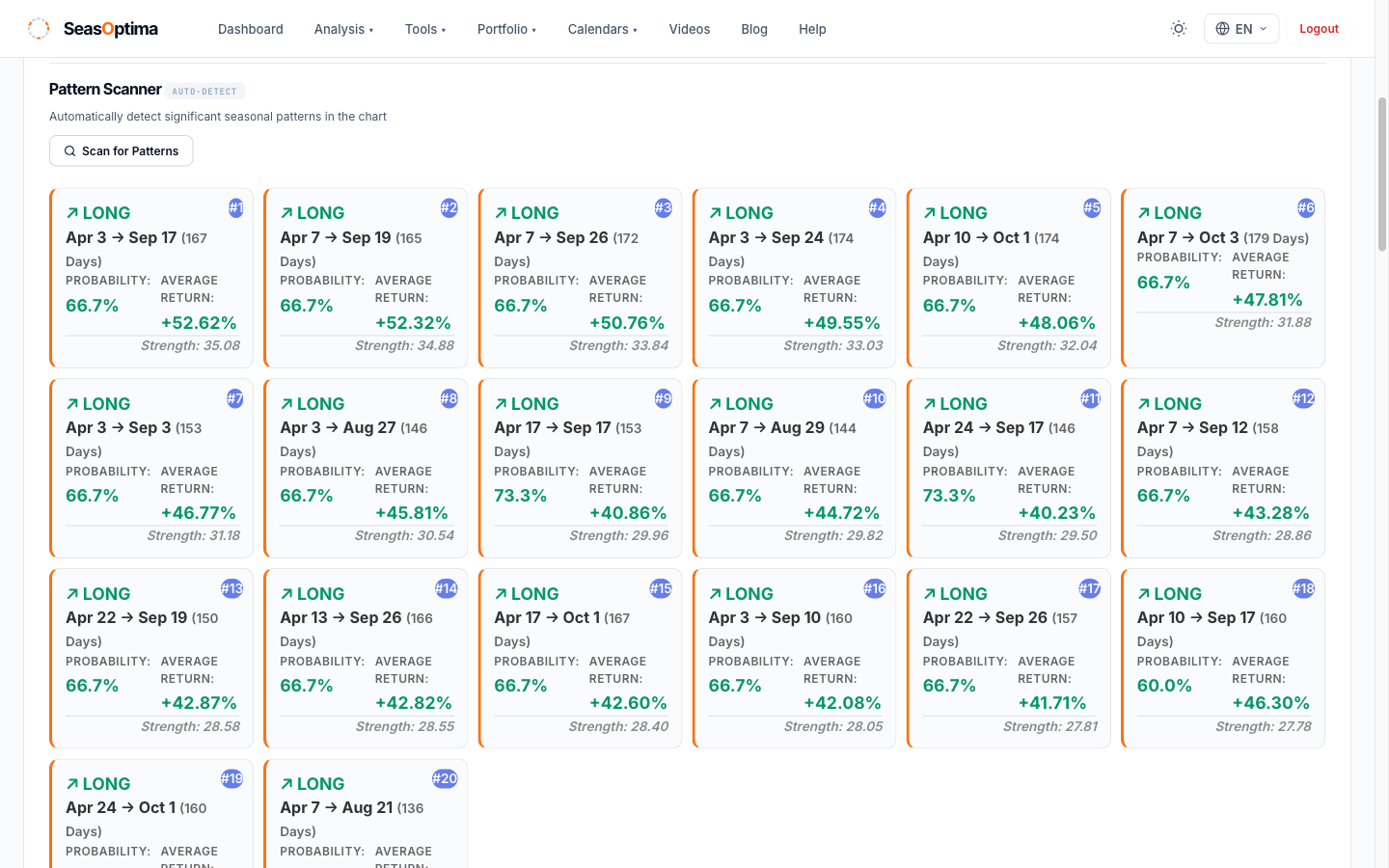Click the page vertical scrollbar thumb
The width and height of the screenshot is (1389, 868).
[1381, 174]
